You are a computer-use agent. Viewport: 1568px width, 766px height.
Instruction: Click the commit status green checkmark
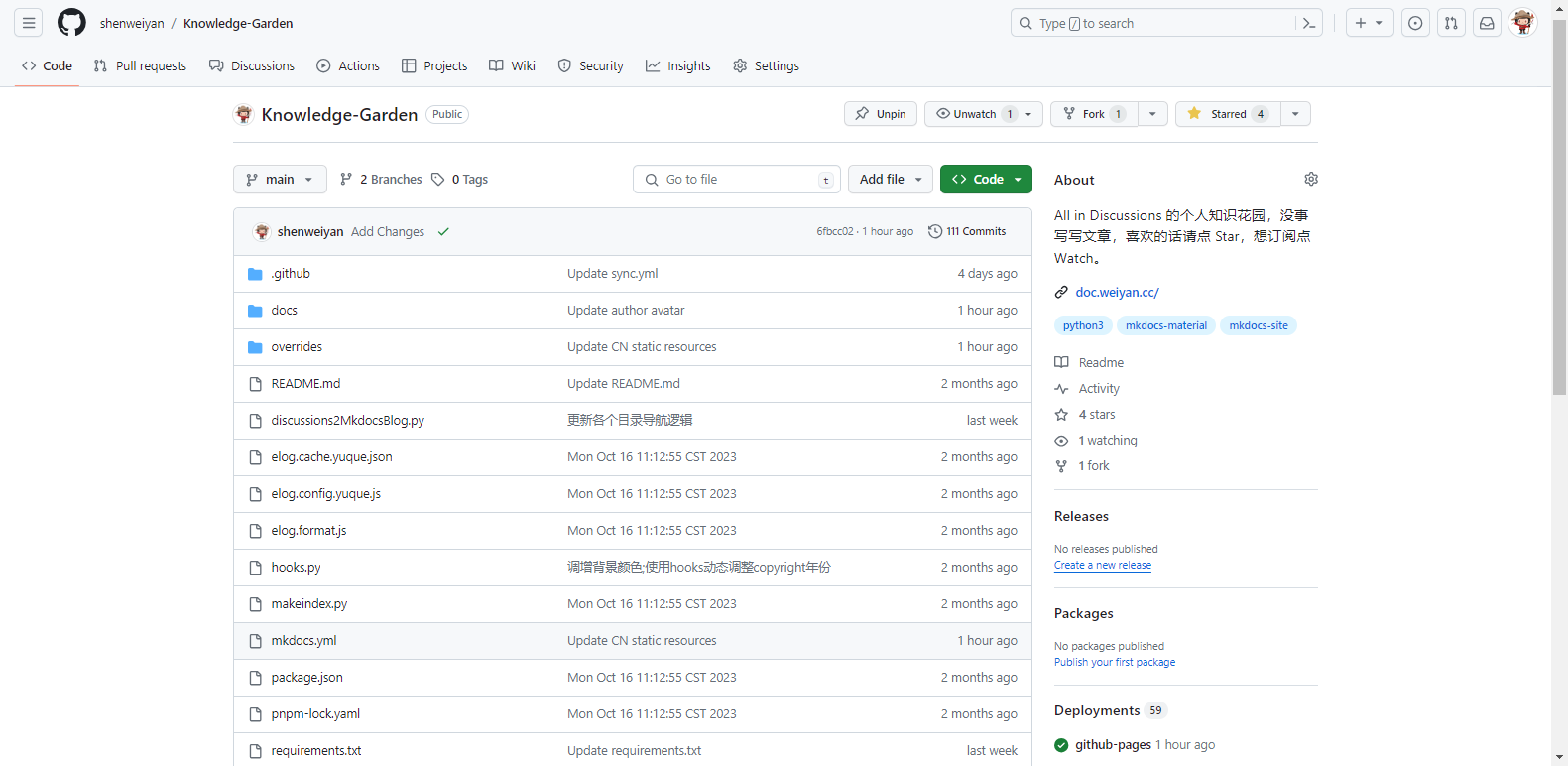point(443,231)
